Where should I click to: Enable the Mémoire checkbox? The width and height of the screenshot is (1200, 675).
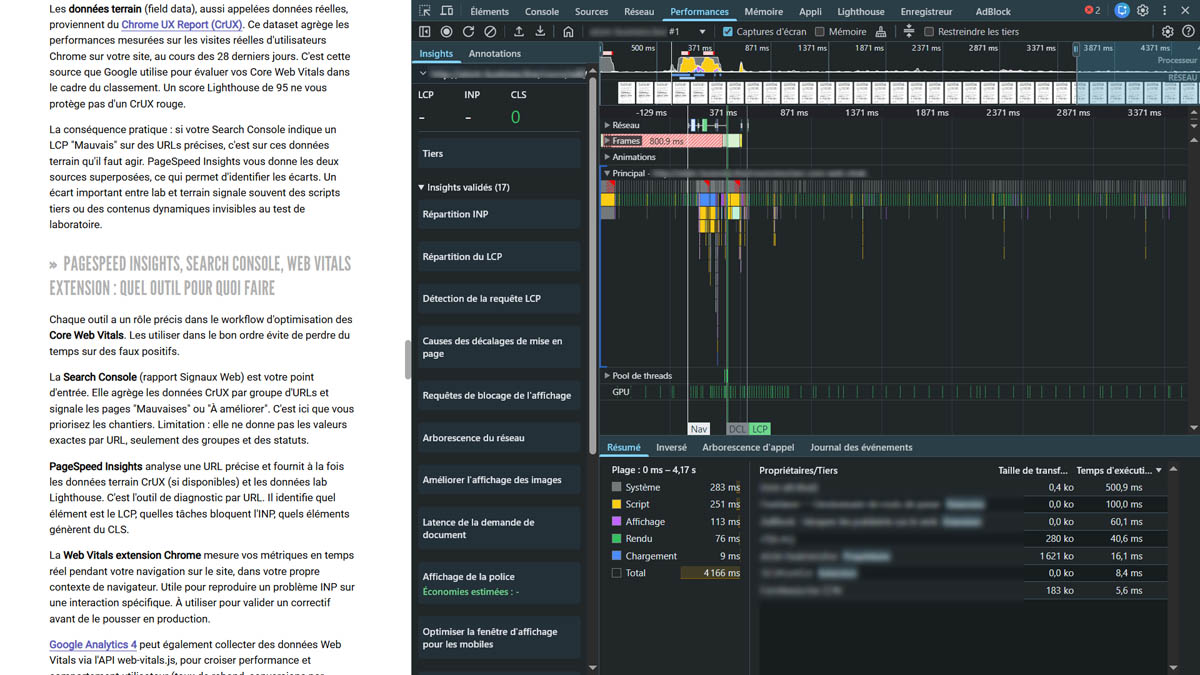820,32
